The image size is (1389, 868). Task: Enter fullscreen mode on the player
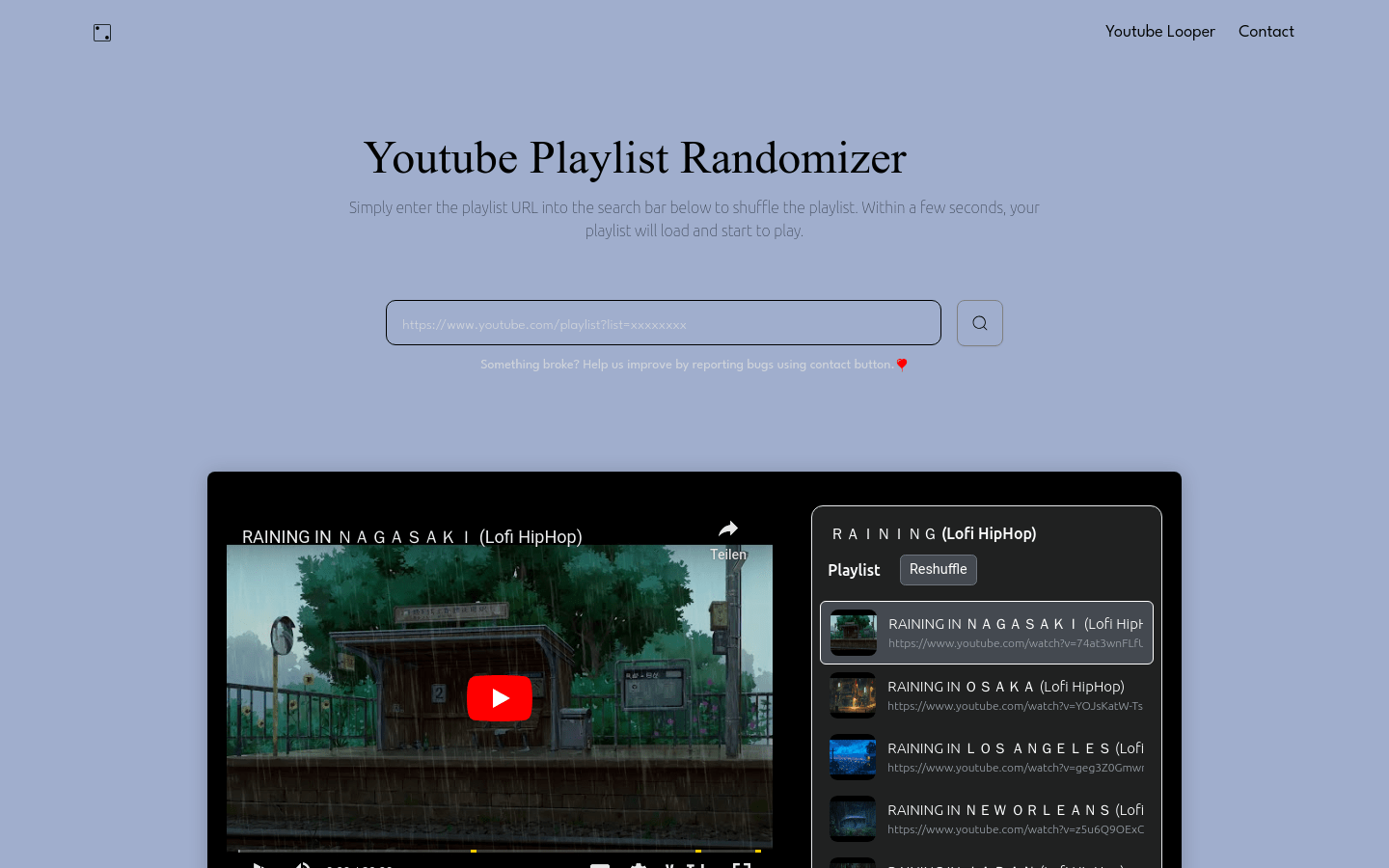pos(742,866)
